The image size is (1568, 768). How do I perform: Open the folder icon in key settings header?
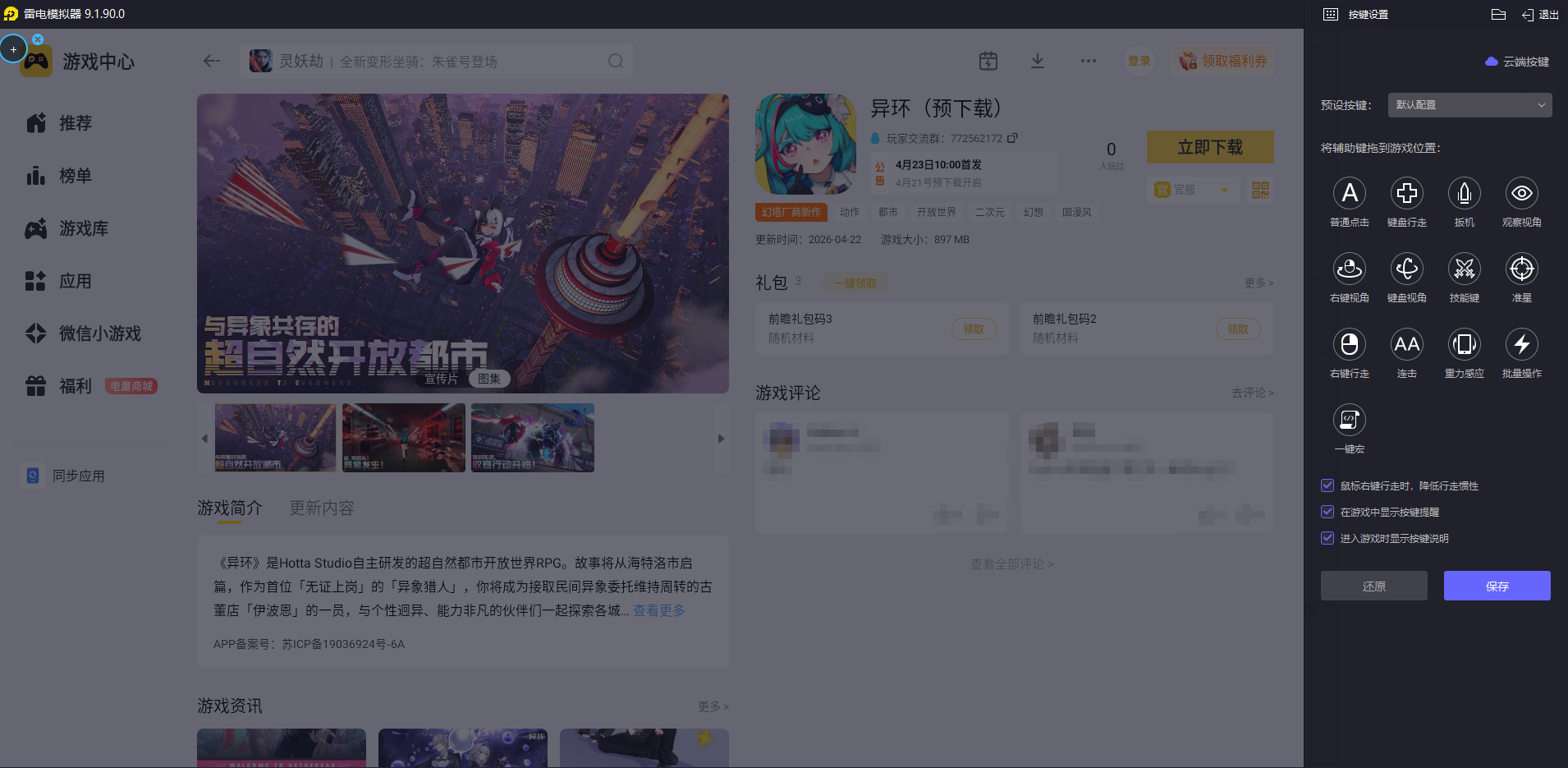(1498, 14)
